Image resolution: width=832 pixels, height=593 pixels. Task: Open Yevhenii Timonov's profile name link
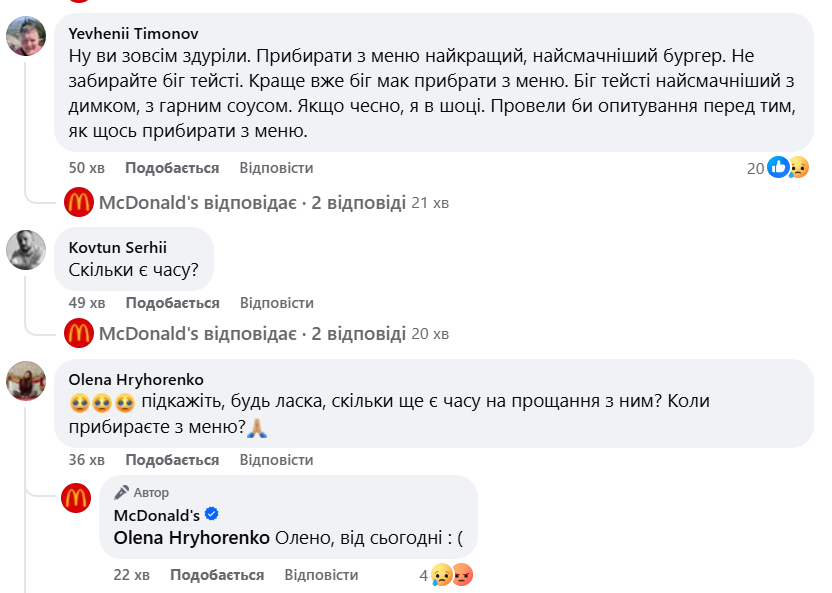[x=133, y=33]
